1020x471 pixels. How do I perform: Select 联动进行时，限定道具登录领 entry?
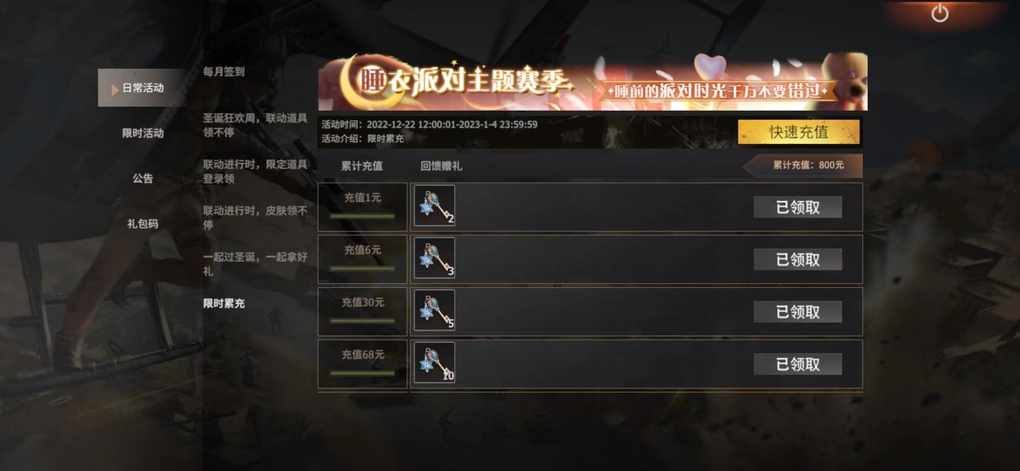(254, 171)
